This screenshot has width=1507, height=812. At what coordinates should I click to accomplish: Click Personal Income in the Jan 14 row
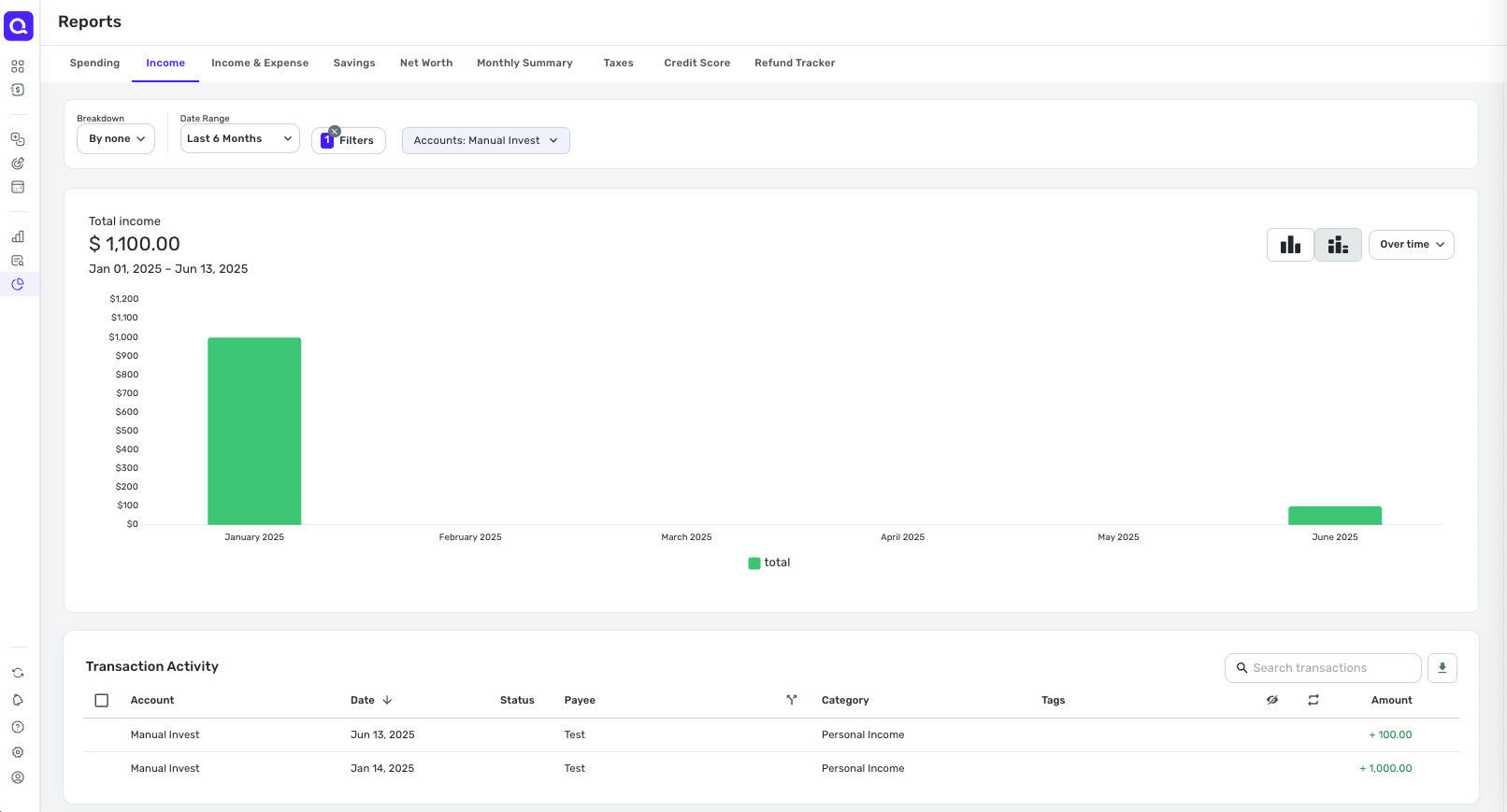(x=863, y=768)
